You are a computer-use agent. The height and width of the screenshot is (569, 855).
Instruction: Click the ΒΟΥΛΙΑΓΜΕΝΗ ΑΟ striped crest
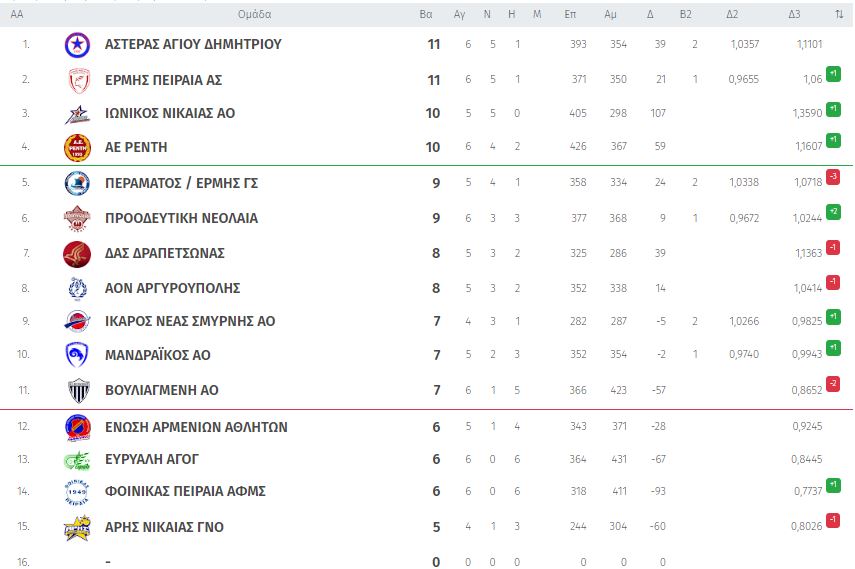click(x=77, y=390)
